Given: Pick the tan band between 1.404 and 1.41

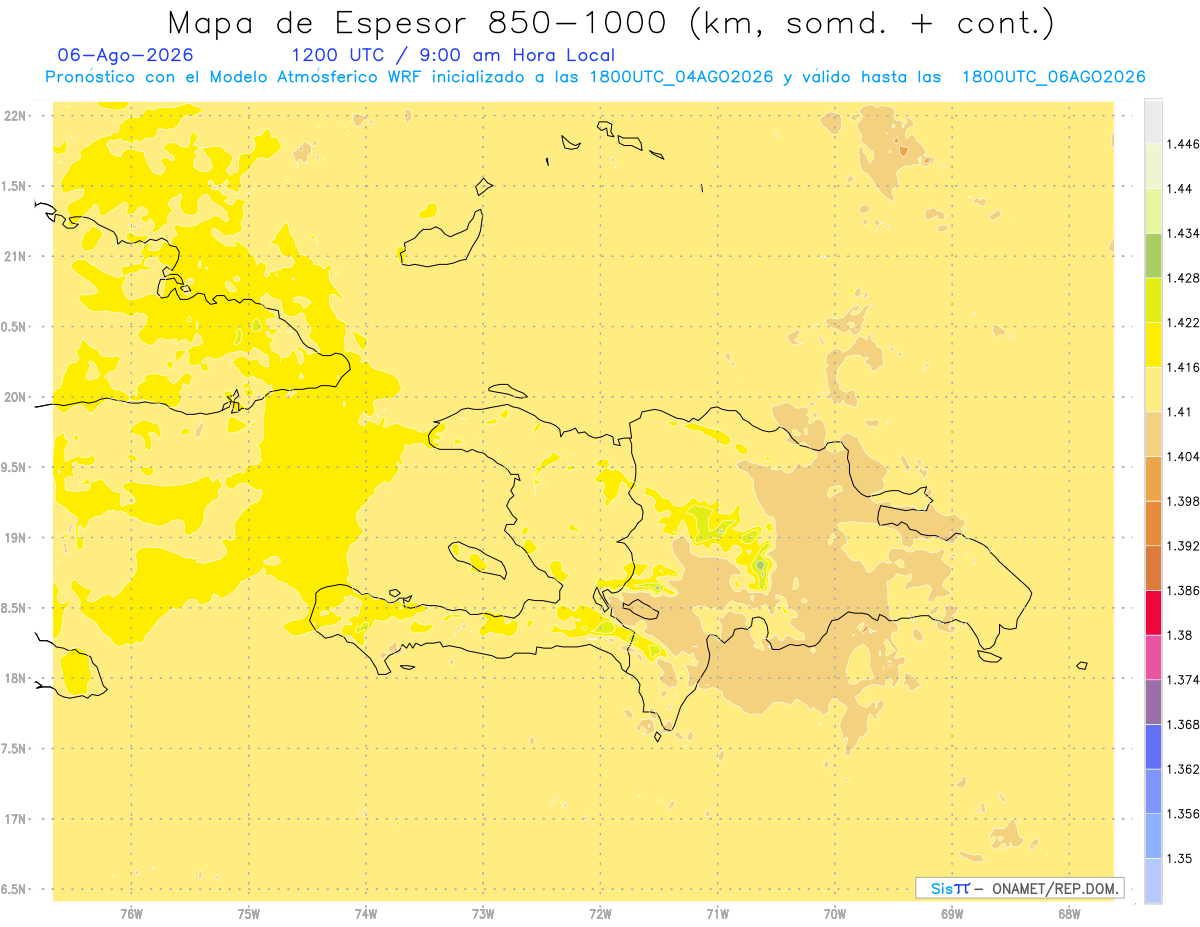Looking at the screenshot, I should click(x=1153, y=434).
